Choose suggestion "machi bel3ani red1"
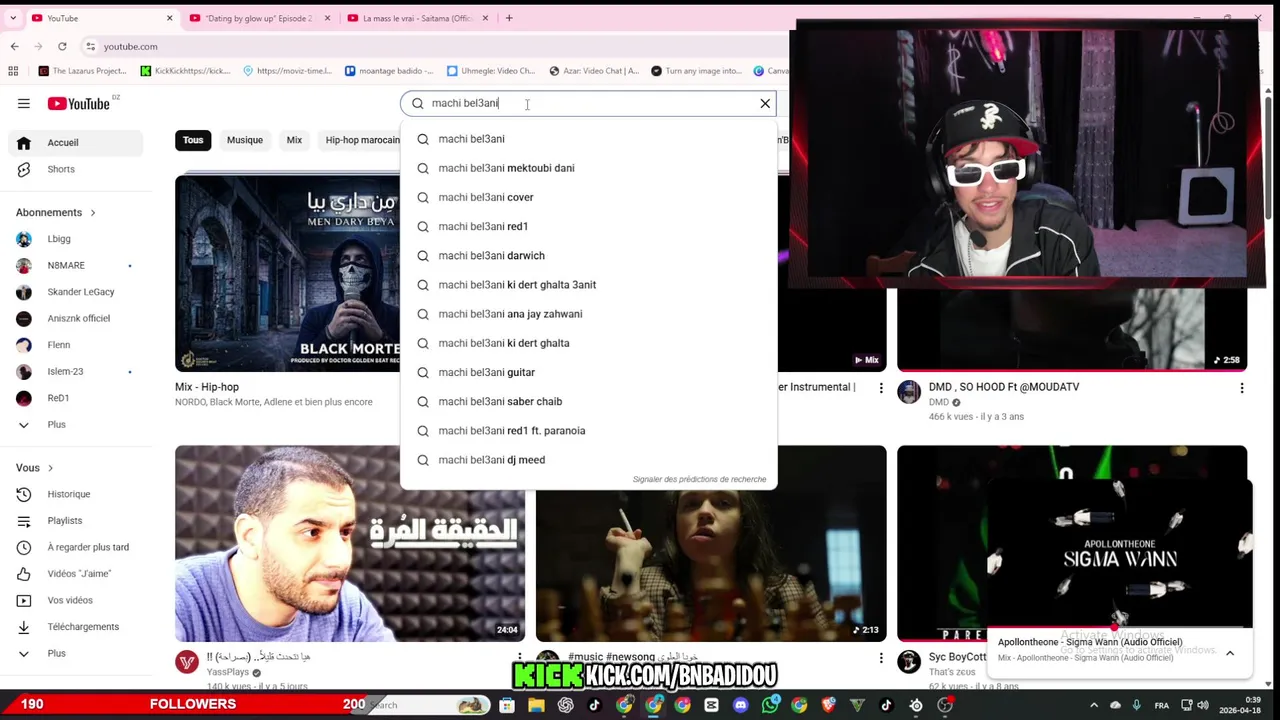The width and height of the screenshot is (1280, 720). coord(588,226)
